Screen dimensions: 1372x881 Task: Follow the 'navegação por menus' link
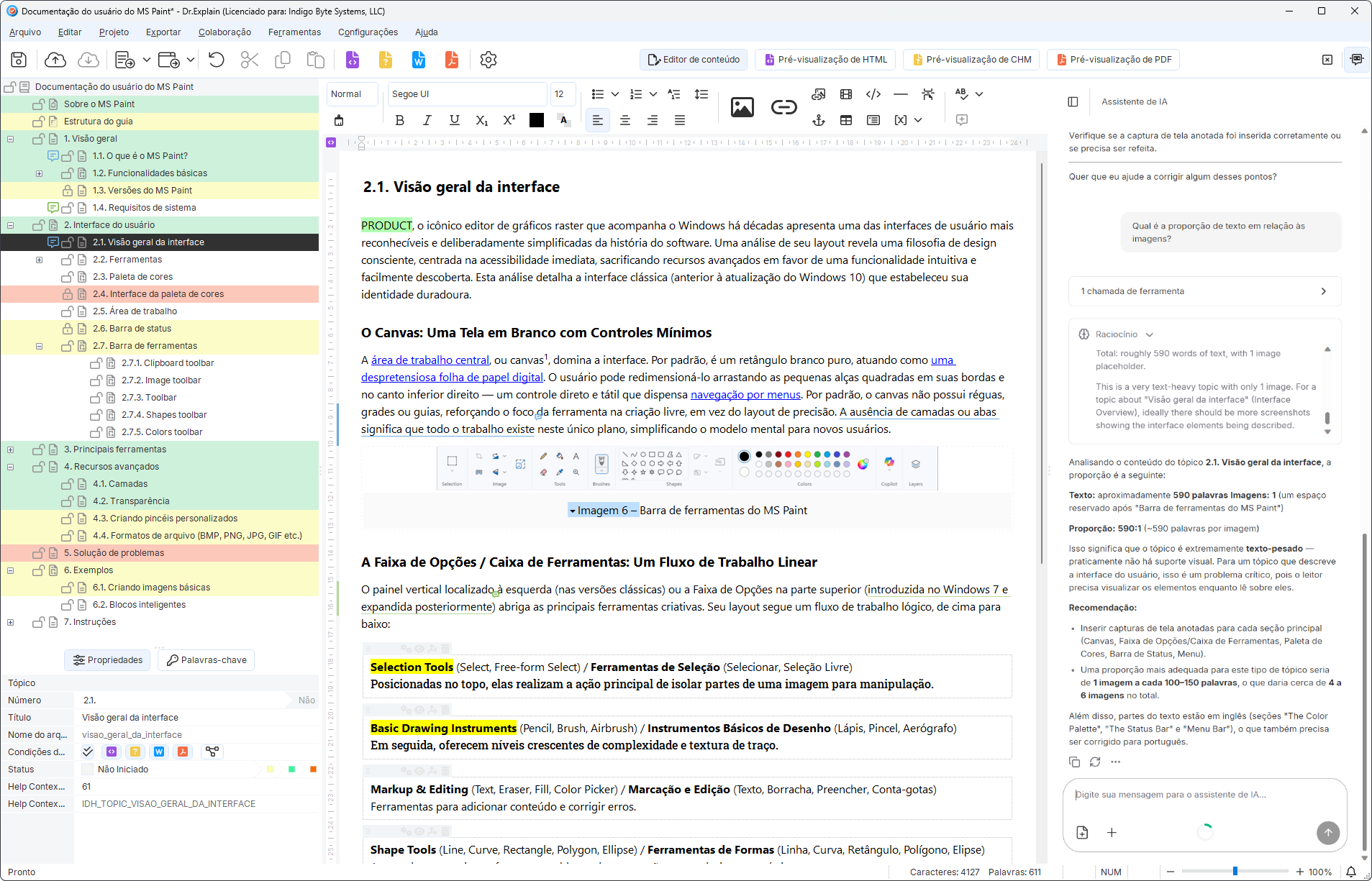point(745,395)
